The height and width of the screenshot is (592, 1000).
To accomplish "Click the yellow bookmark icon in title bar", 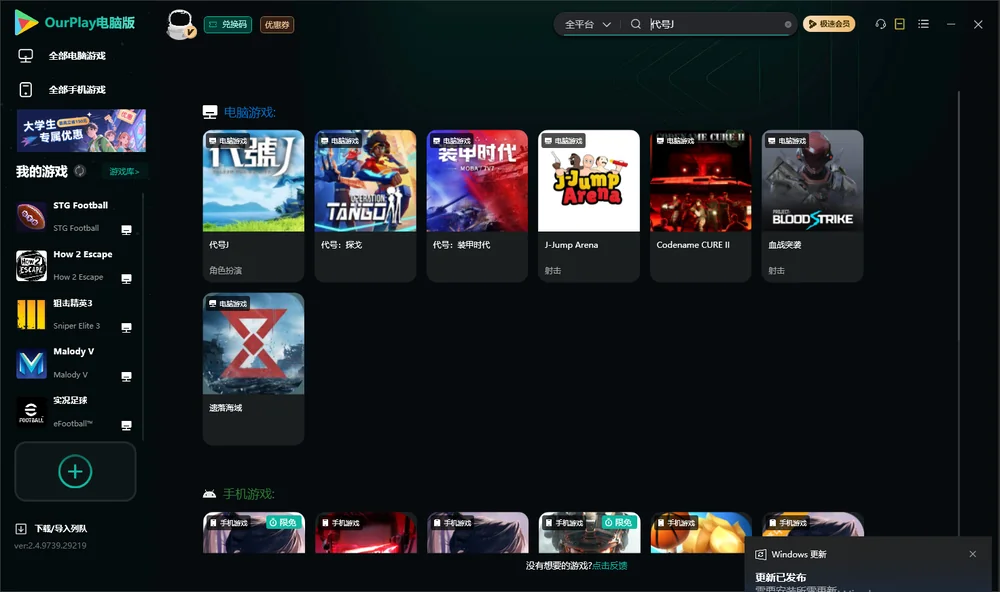I will point(899,24).
